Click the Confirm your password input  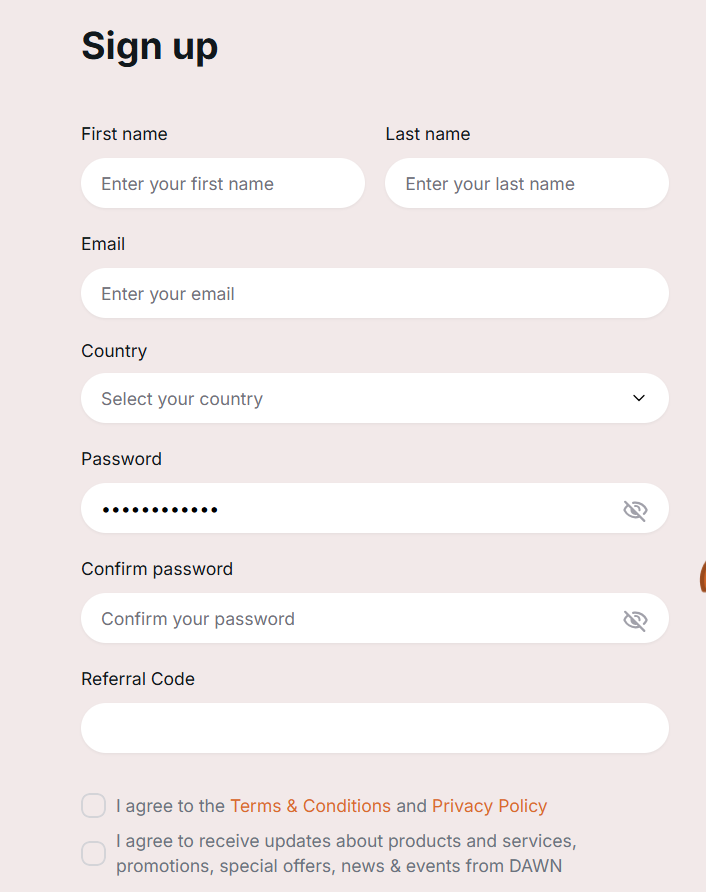375,618
